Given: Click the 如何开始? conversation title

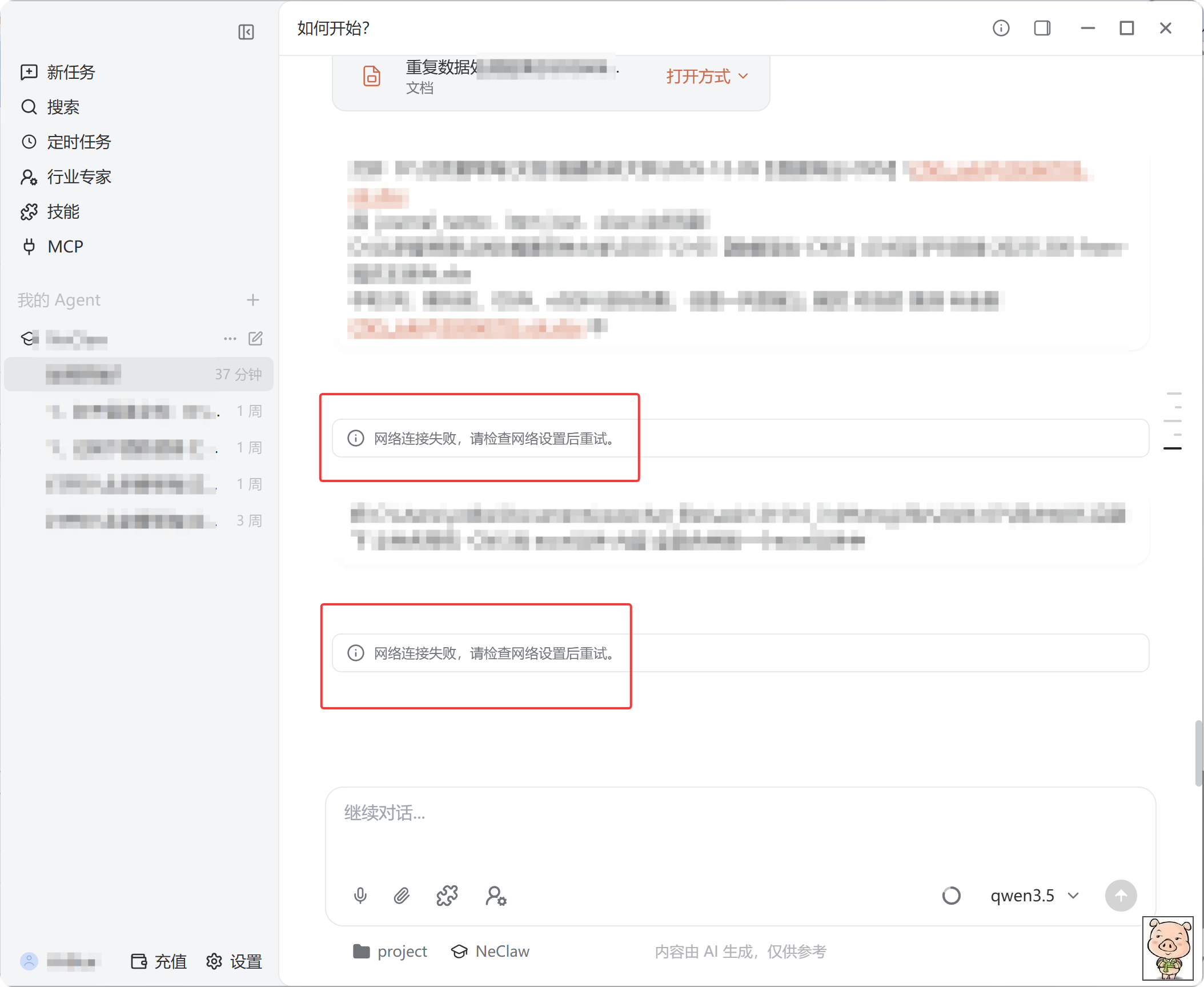Looking at the screenshot, I should 334,28.
